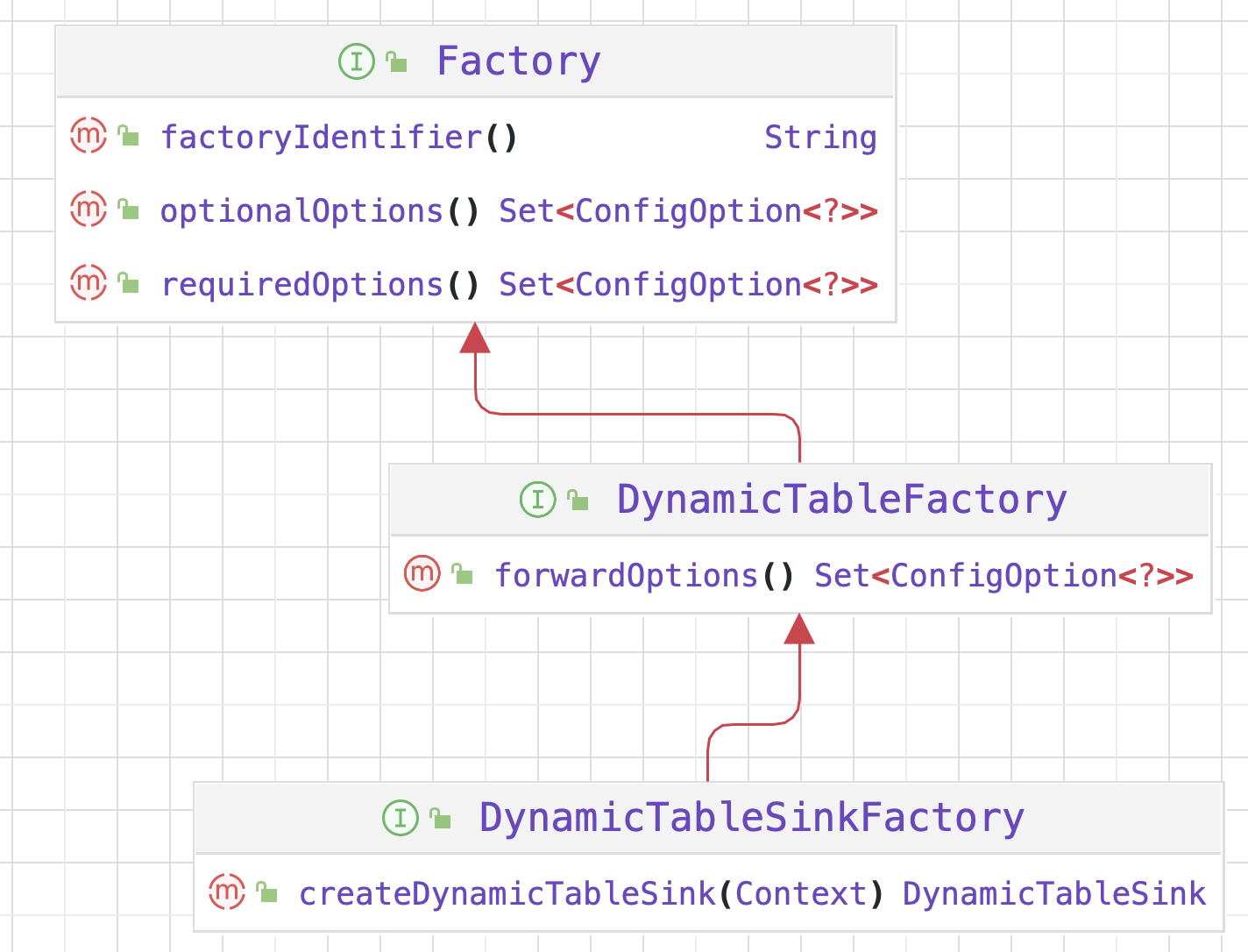Select the factoryIdentifier() method name
Screen dimensions: 1248x952
[339, 138]
